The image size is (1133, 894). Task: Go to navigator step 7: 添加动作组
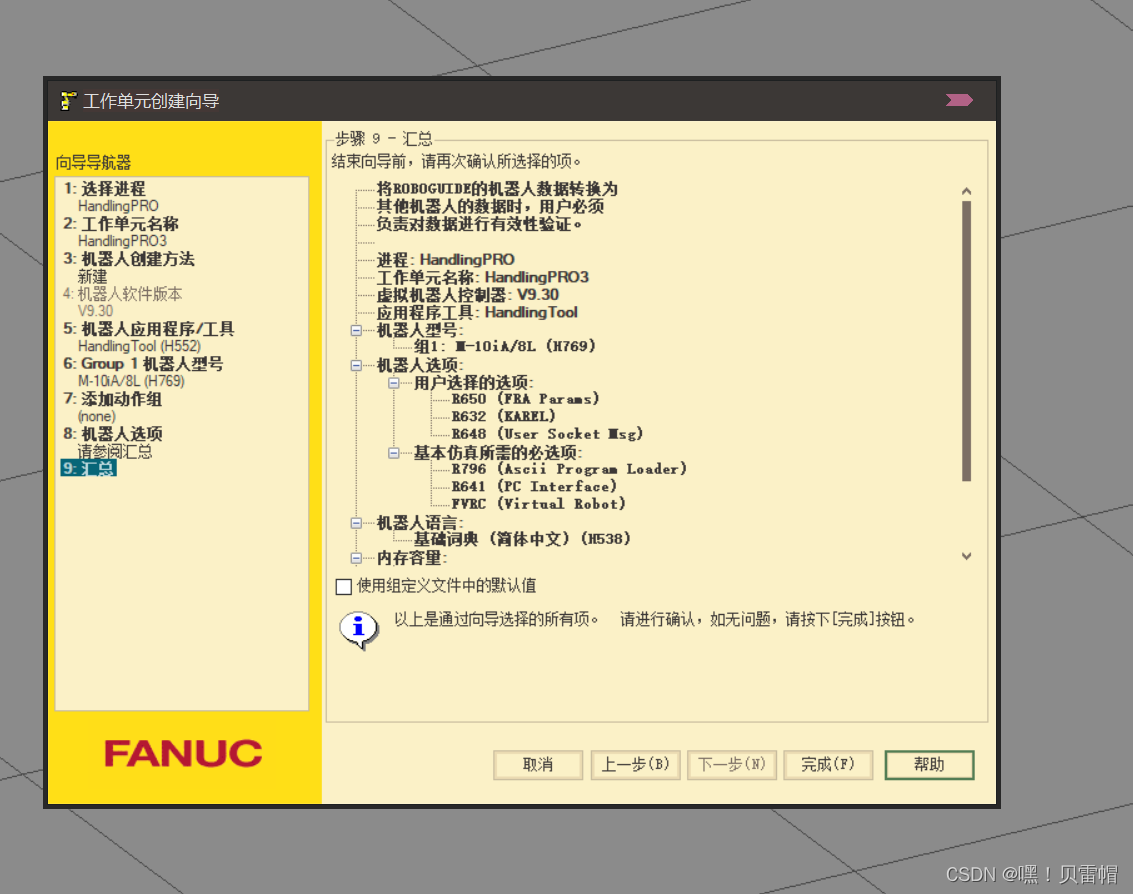pyautogui.click(x=112, y=399)
